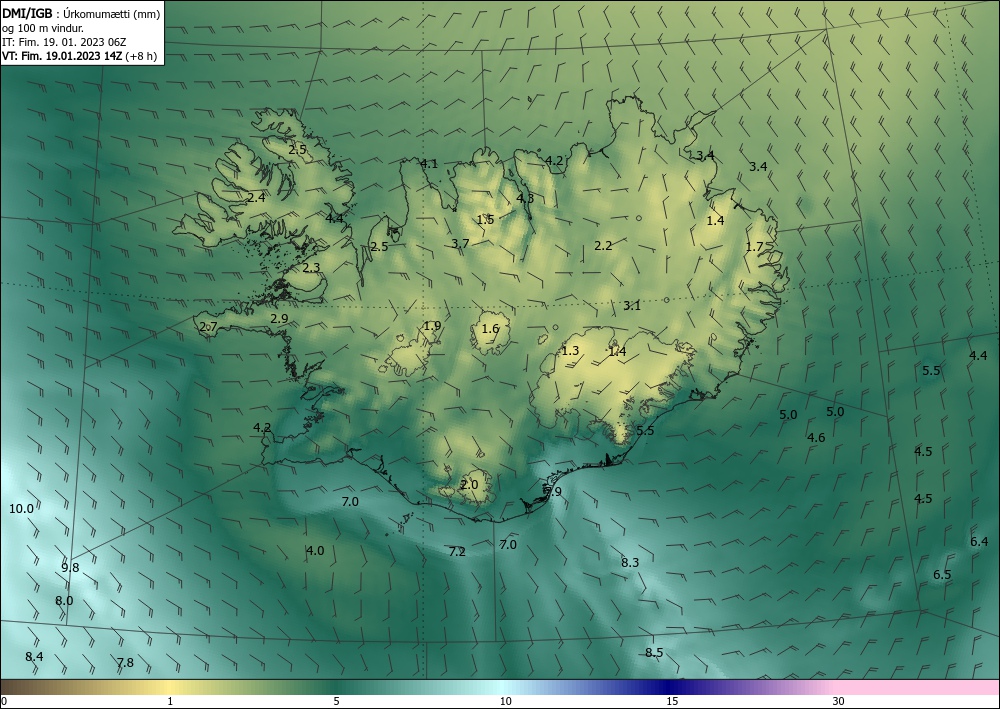The width and height of the screenshot is (1000, 709).
Task: Click the legend title 'DMI/IGB : Úrkomumætti (mm)'
Action: (x=81, y=13)
